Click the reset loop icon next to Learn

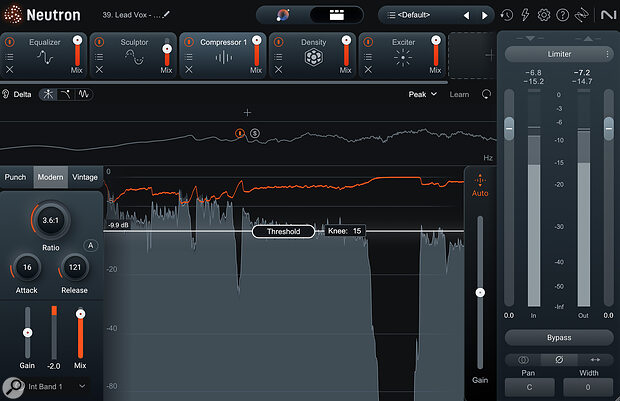click(x=486, y=94)
